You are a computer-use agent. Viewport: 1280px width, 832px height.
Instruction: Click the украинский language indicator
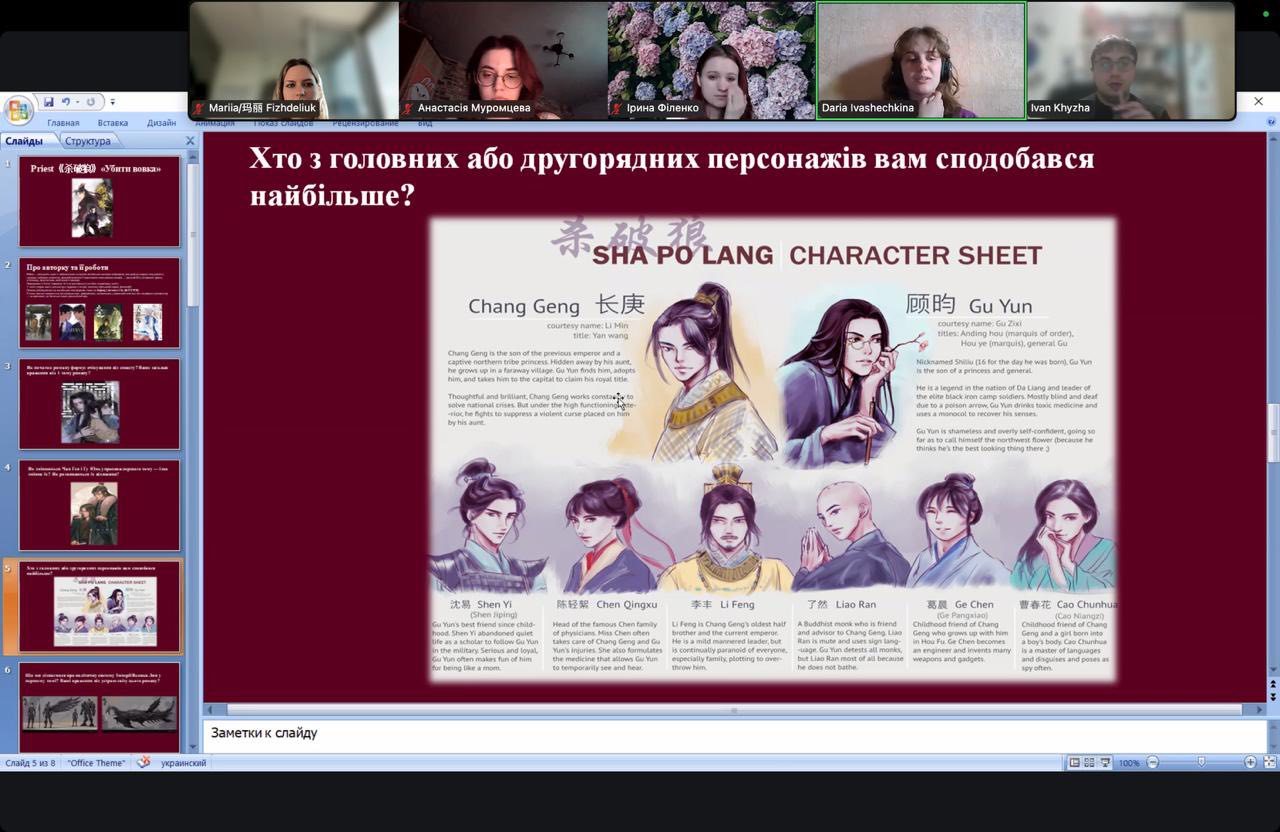183,763
